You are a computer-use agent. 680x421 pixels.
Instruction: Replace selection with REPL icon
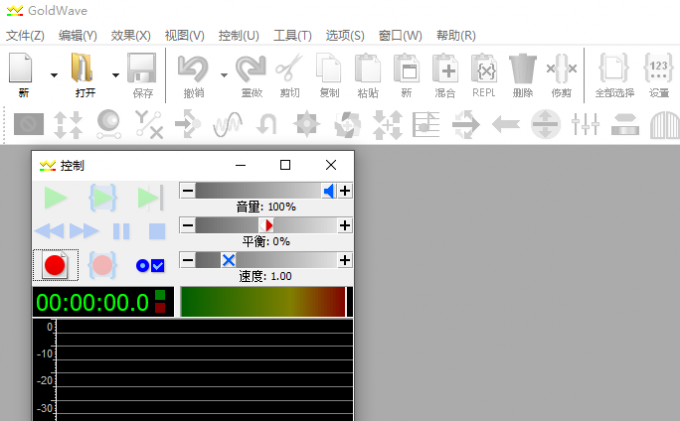pyautogui.click(x=484, y=75)
